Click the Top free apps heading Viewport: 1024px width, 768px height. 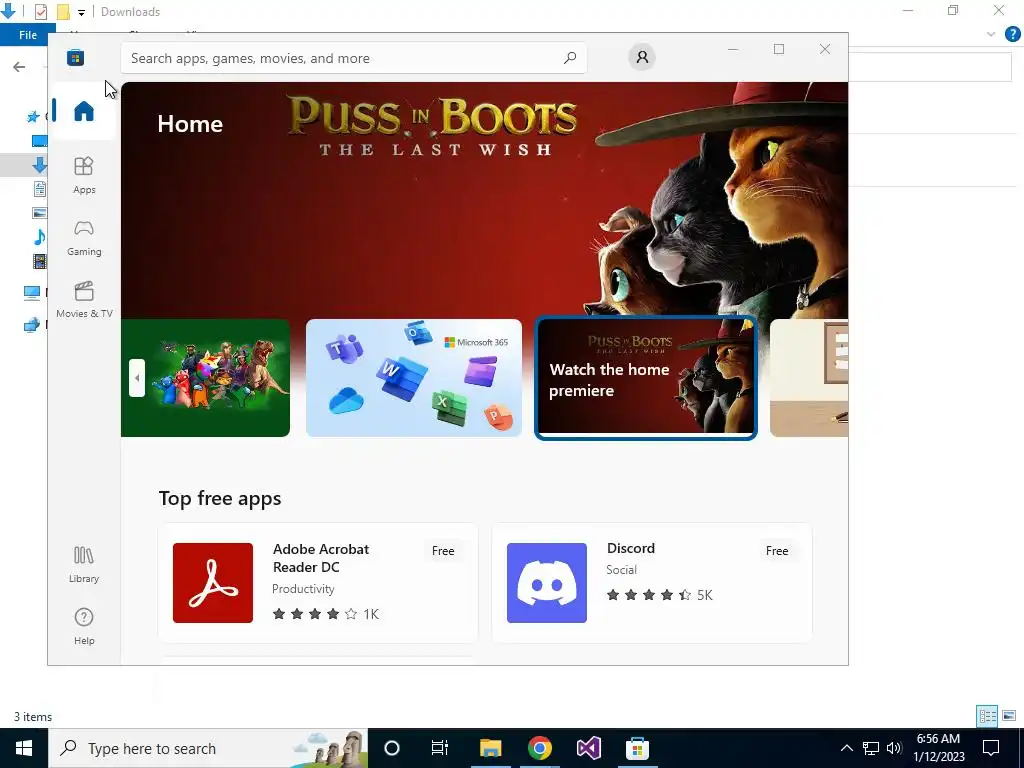click(x=220, y=498)
